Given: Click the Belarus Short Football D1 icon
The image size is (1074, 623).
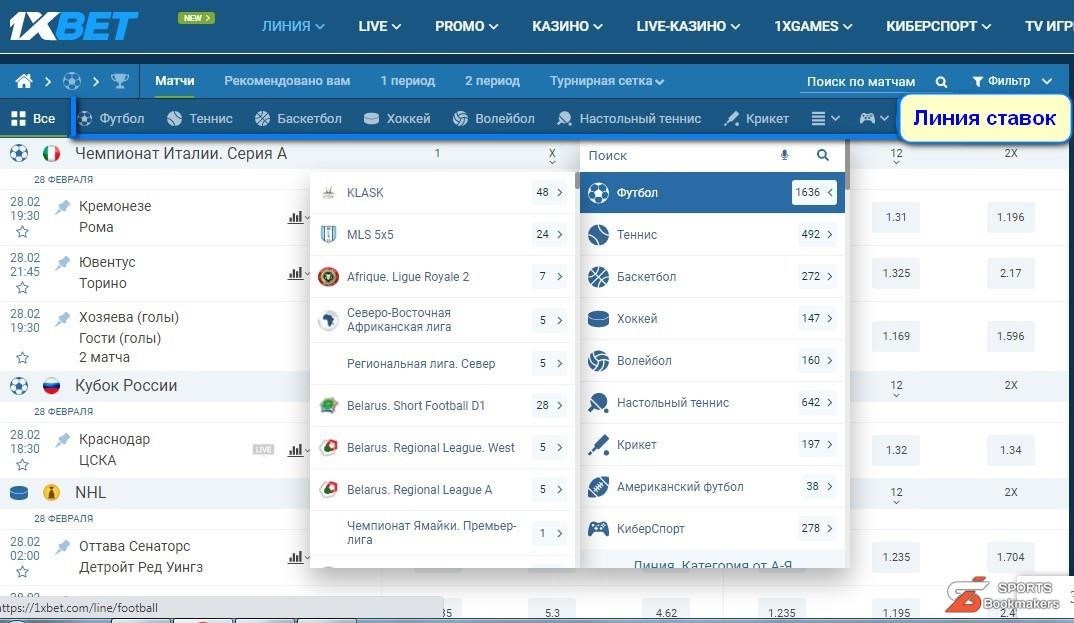Looking at the screenshot, I should 328,405.
